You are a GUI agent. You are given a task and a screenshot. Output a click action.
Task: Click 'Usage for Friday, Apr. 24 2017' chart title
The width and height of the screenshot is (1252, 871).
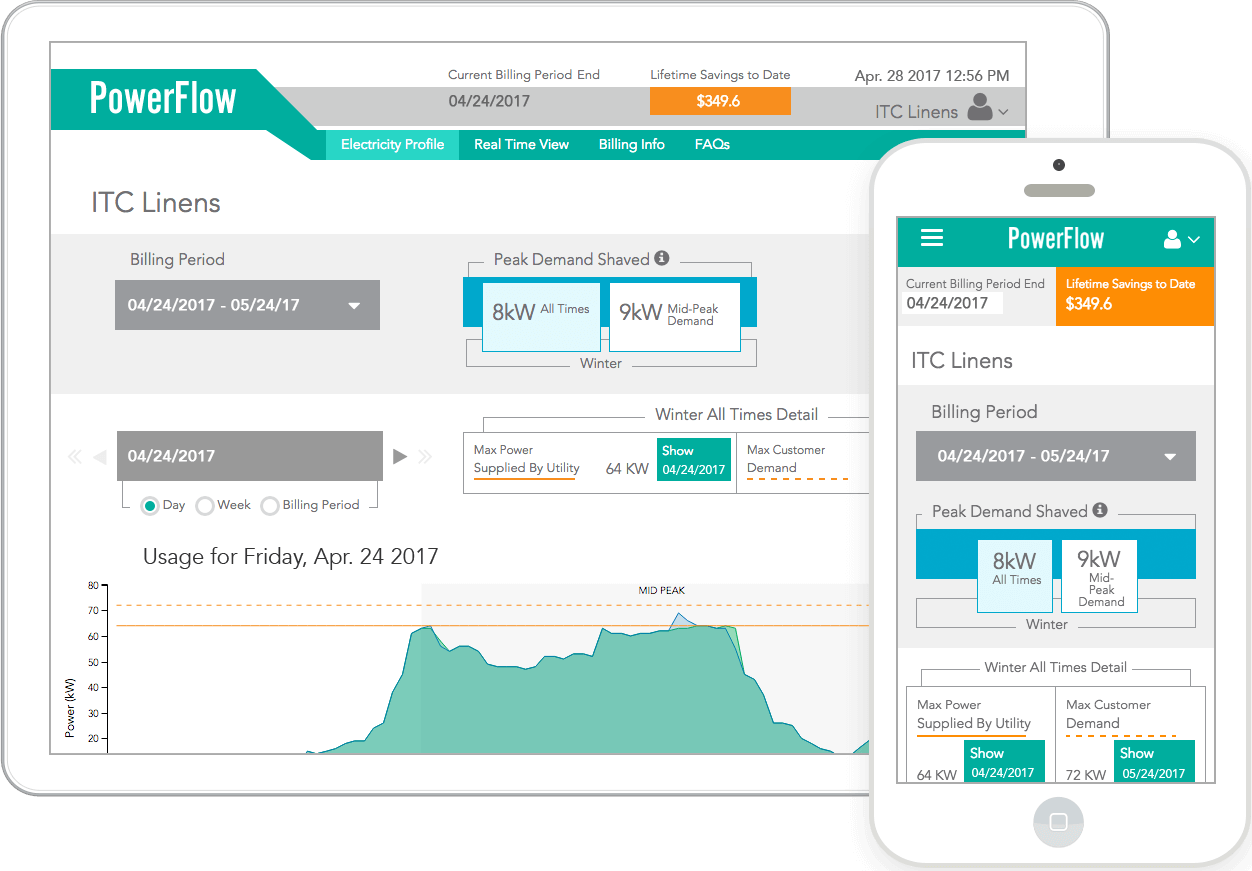(x=291, y=557)
